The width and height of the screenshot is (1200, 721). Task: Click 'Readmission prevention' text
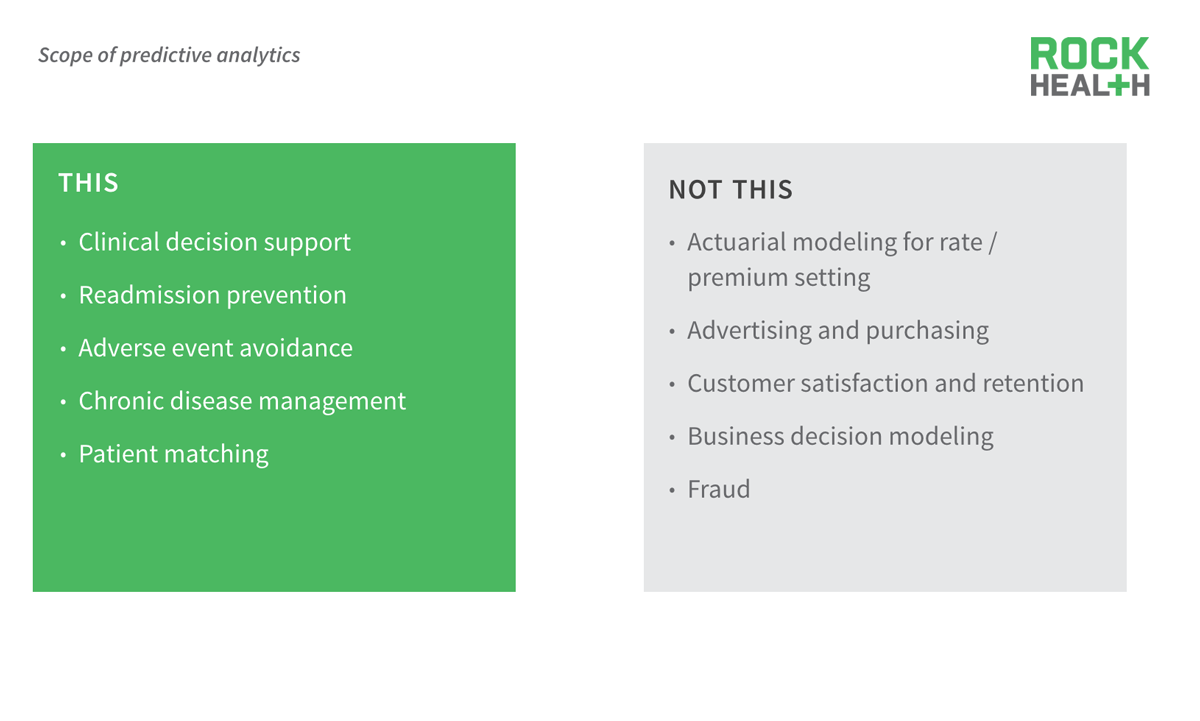point(212,295)
